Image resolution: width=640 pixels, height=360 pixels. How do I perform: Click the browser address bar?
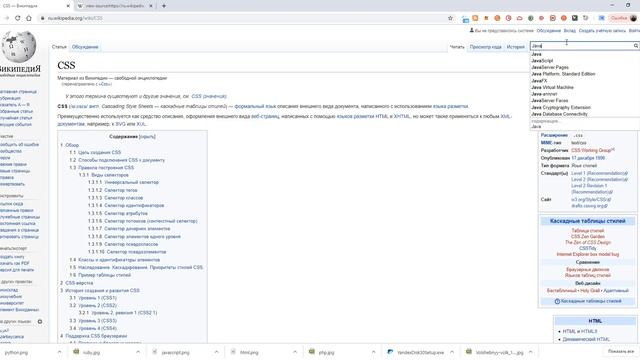(x=245, y=18)
